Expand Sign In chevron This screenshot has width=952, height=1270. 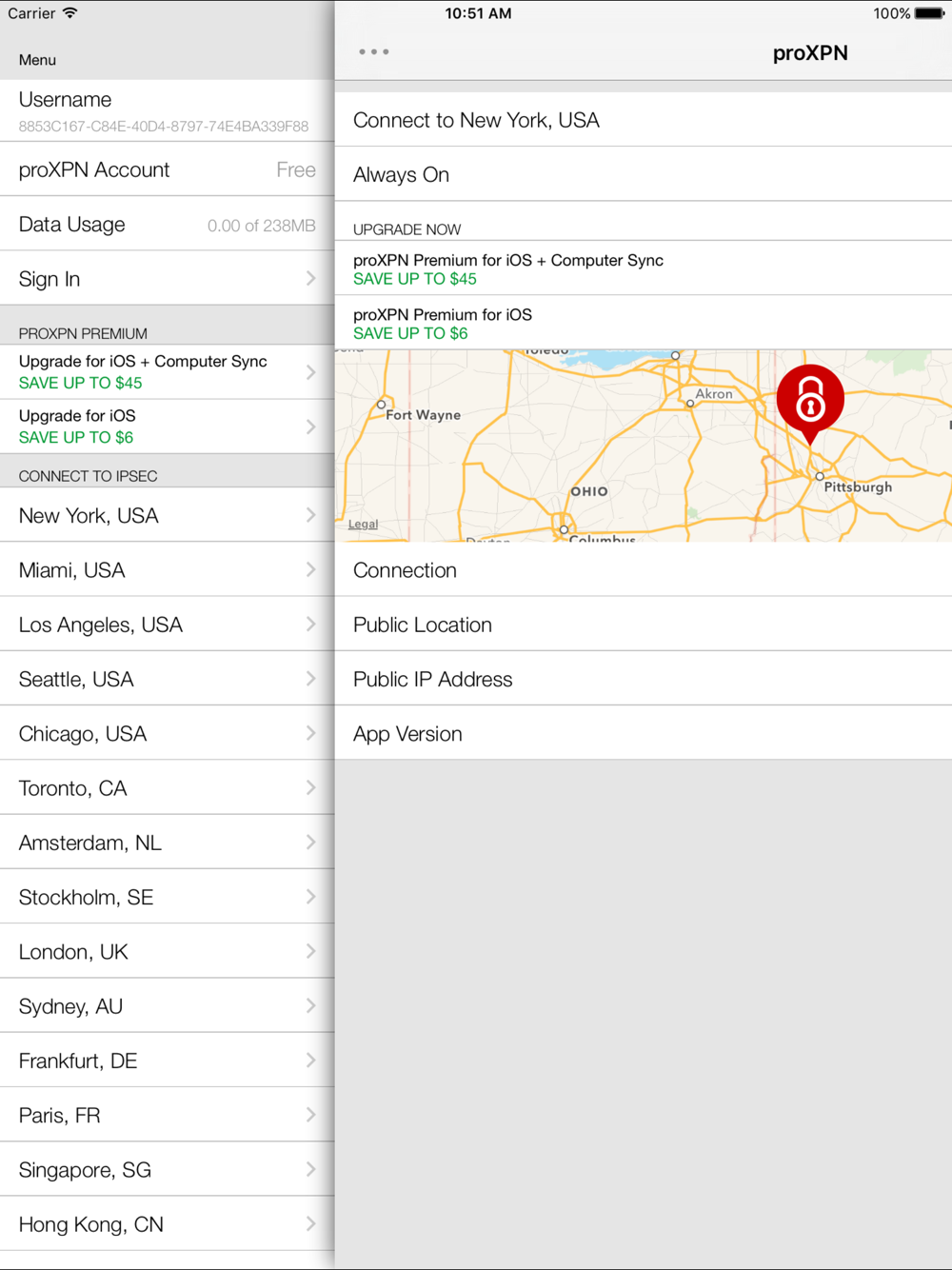pyautogui.click(x=310, y=279)
